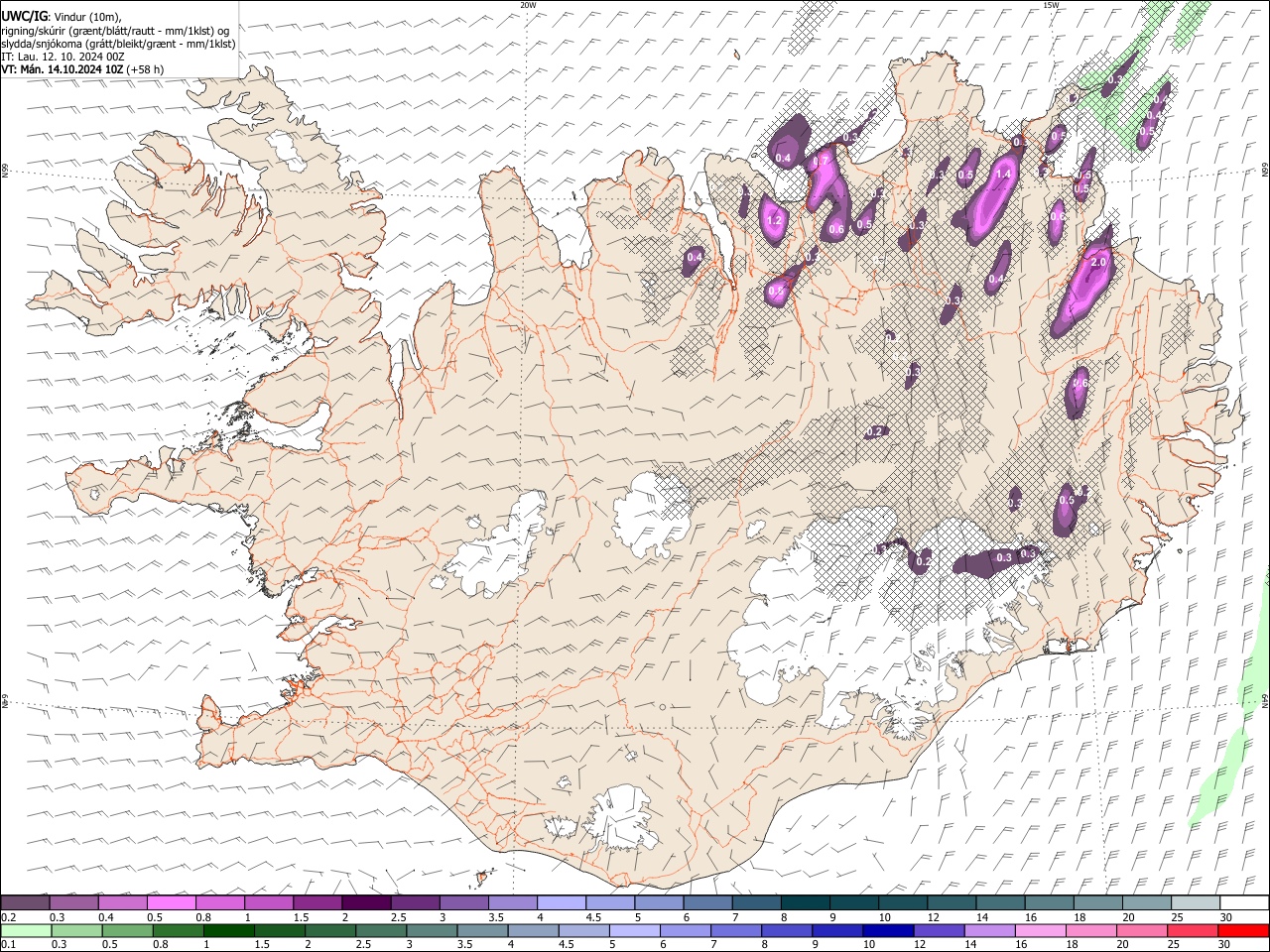Screen dimensions: 1270x952
Task: Click the 0.8 swatch in the lower legend row
Action: click(x=178, y=930)
